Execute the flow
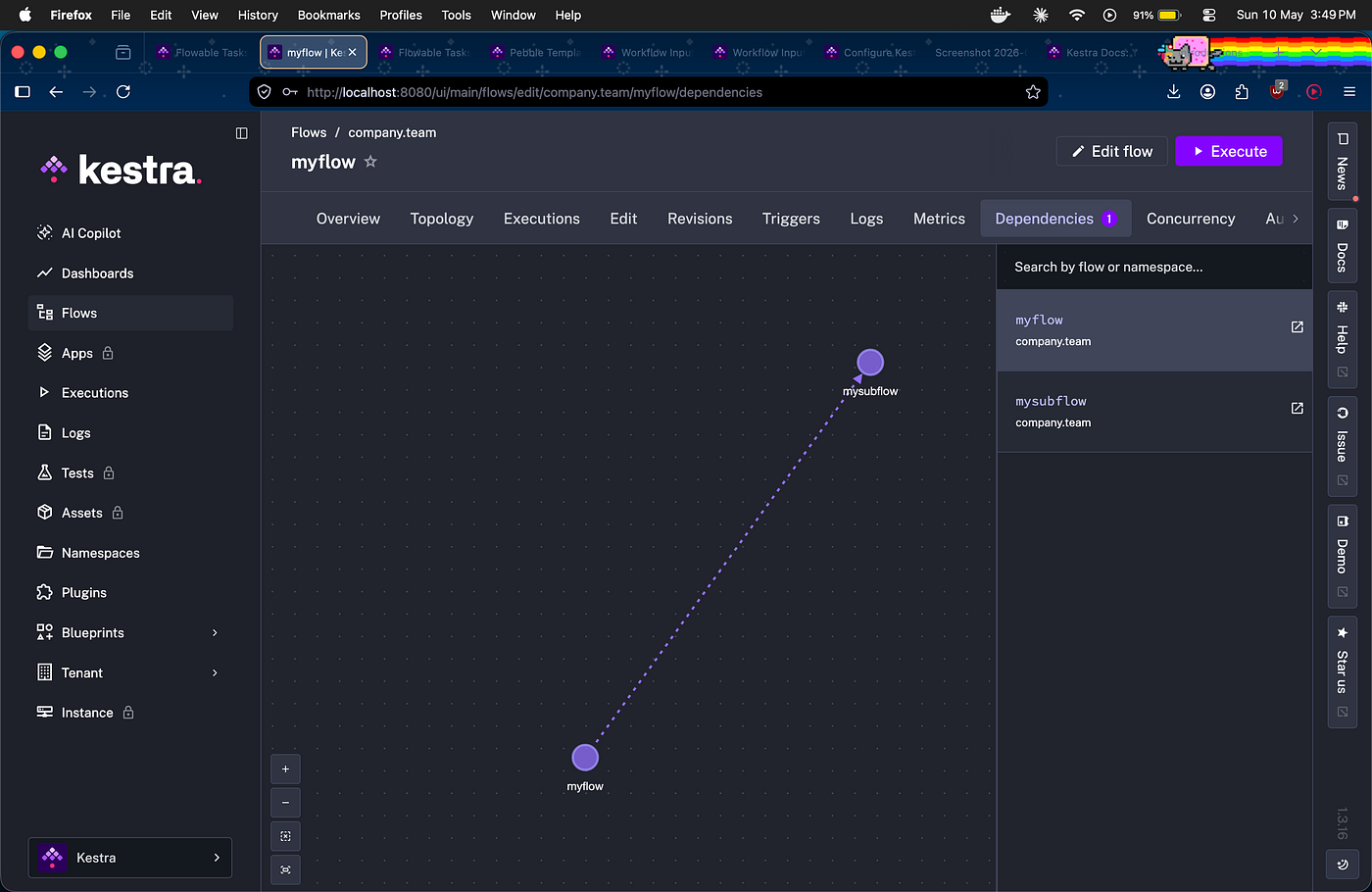Screen dimensions: 1372x892 coord(1229,151)
